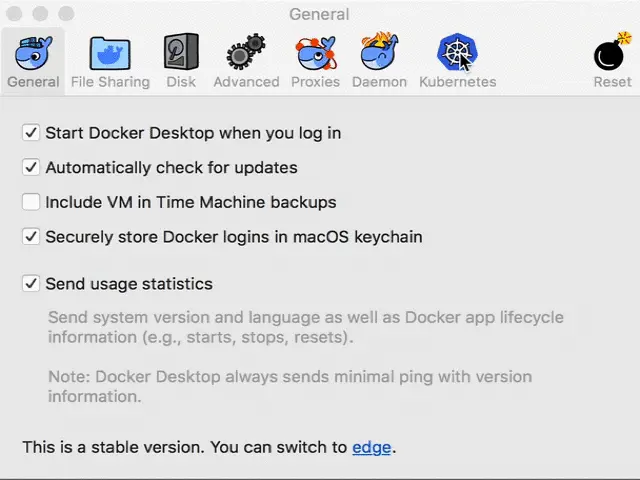Enable Include VM in Time Machine backups
Image resolution: width=640 pixels, height=480 pixels.
click(x=31, y=202)
